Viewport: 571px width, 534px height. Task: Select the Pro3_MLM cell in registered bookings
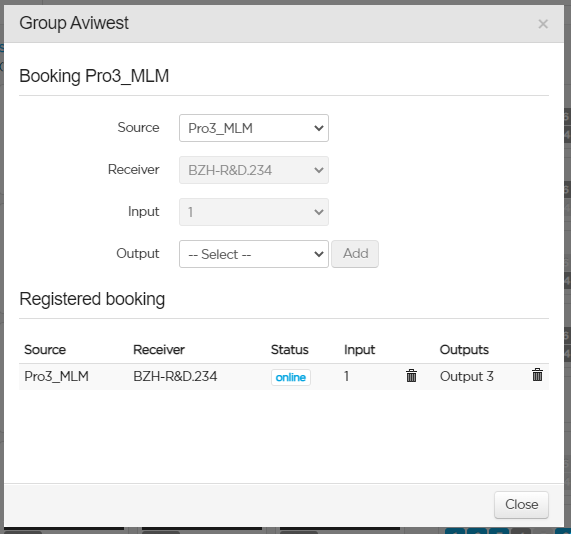[56, 376]
